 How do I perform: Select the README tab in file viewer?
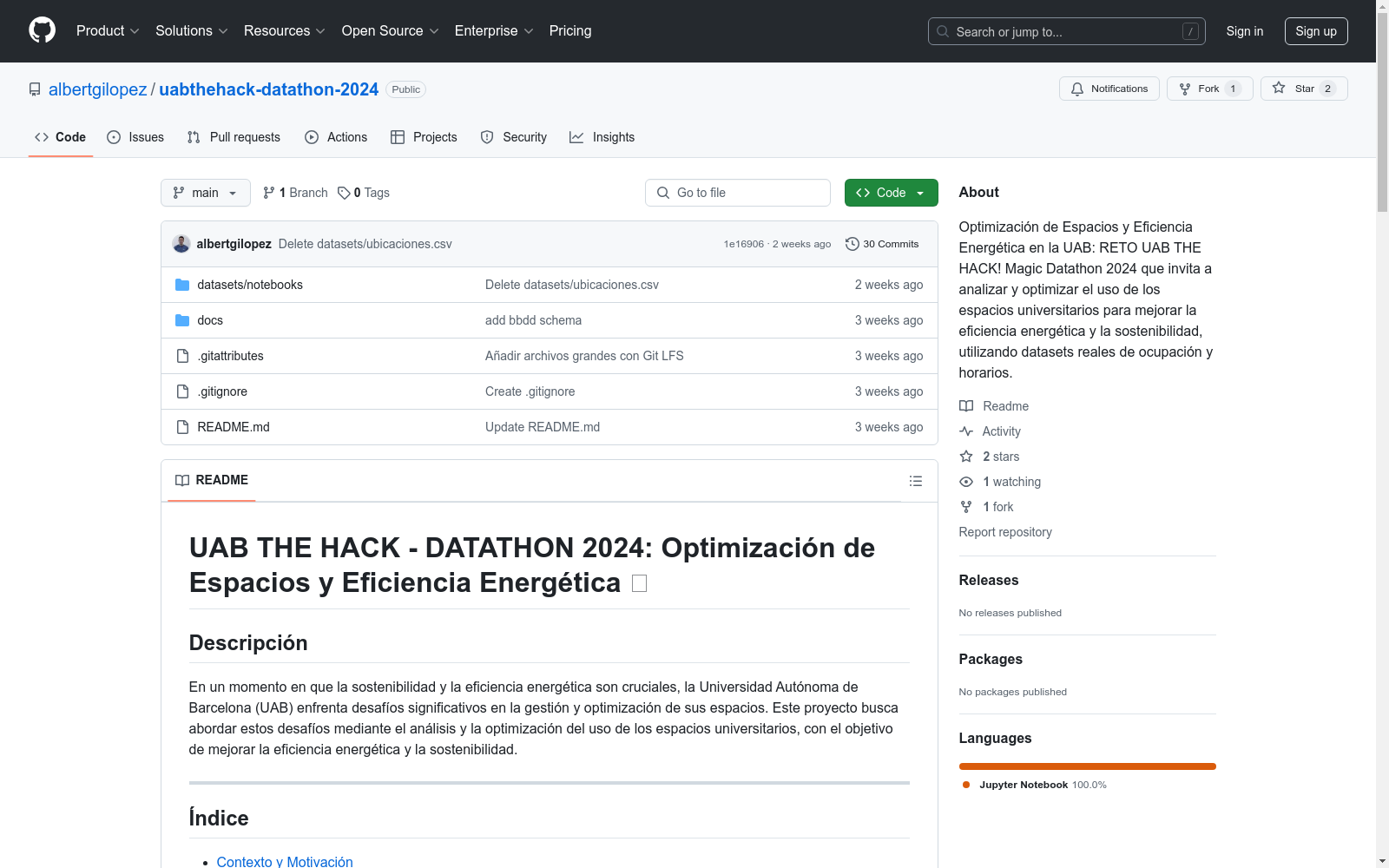pos(212,481)
